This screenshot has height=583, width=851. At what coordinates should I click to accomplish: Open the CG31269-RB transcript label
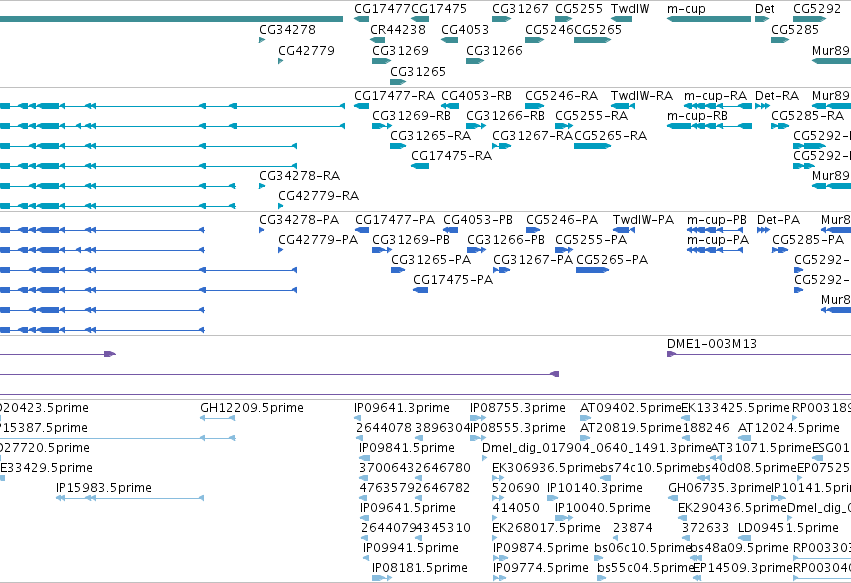[411, 116]
